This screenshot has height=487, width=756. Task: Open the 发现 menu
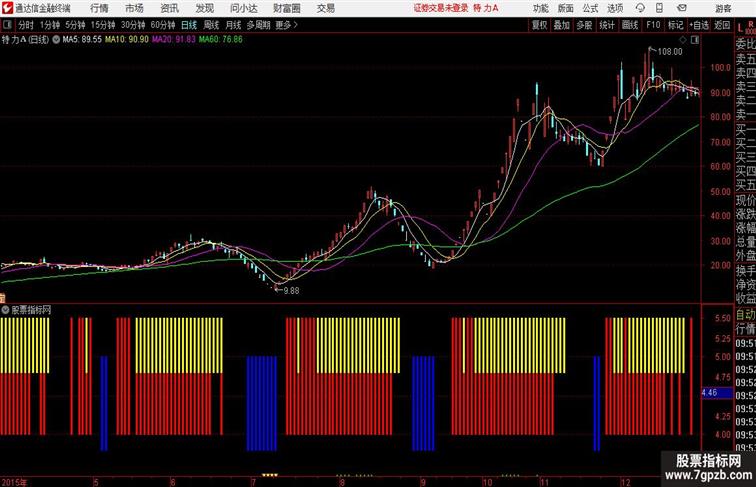pos(204,8)
